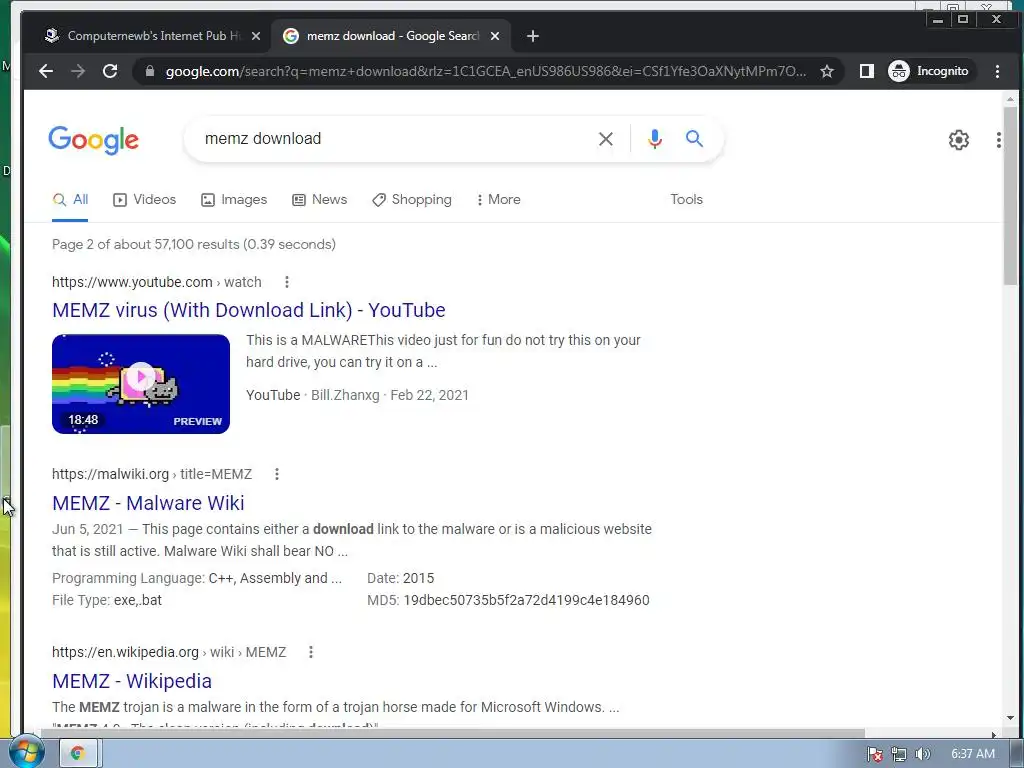Open the MEMZ - Wikipedia result
The width and height of the screenshot is (1024, 768).
[132, 681]
